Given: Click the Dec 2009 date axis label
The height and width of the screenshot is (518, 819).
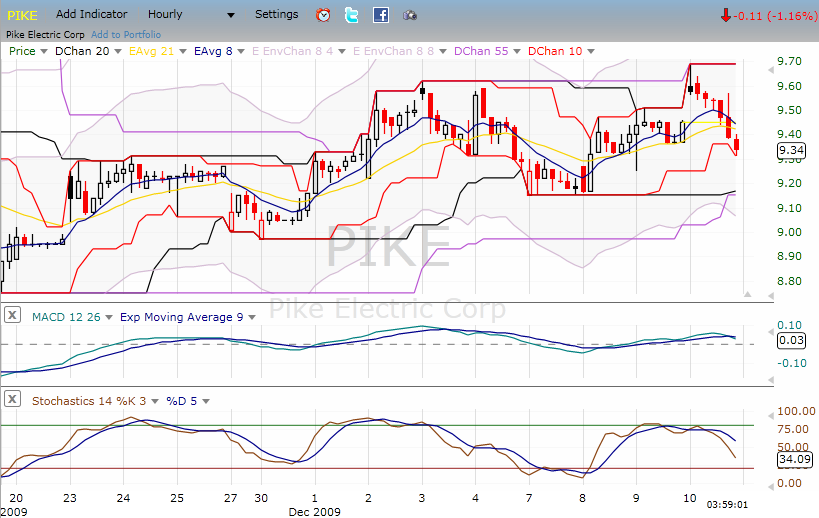Looking at the screenshot, I should point(314,512).
